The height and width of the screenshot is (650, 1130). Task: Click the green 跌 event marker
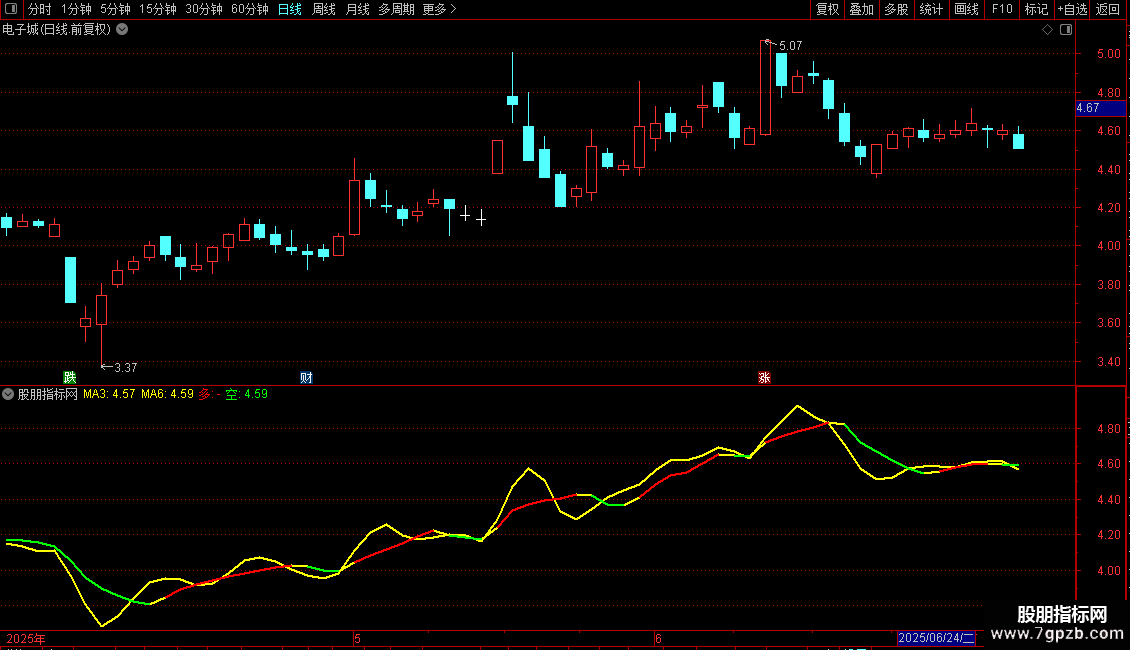pos(70,378)
